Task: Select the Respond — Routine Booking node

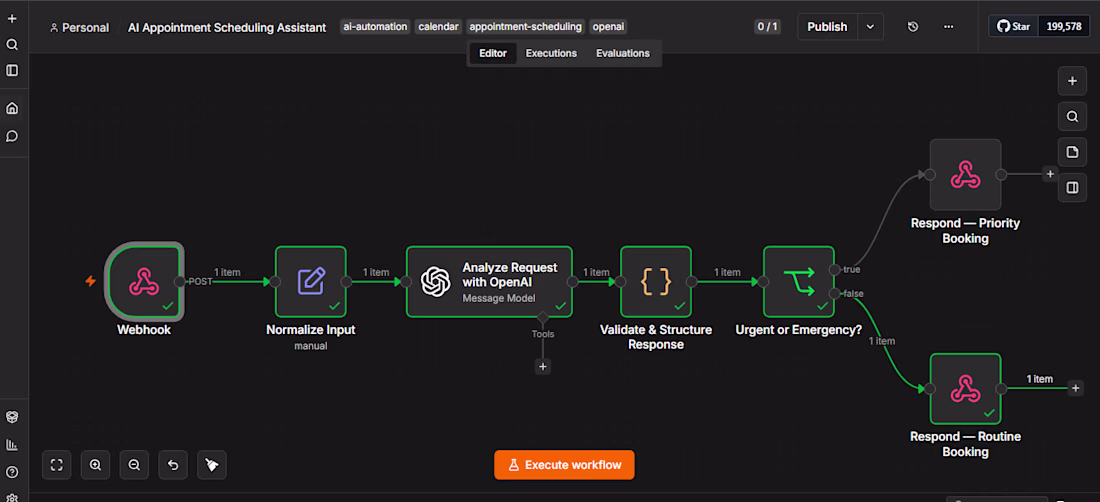Action: [x=965, y=388]
